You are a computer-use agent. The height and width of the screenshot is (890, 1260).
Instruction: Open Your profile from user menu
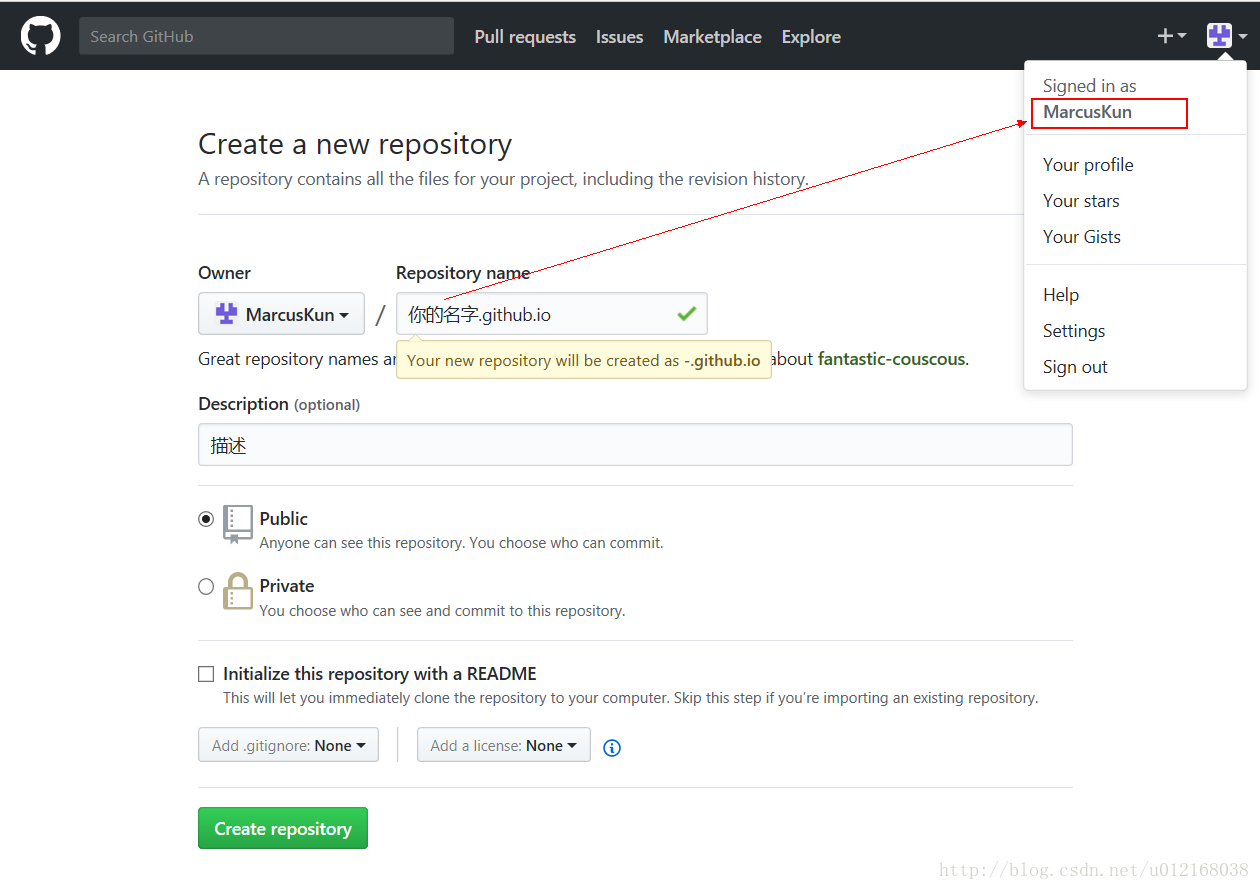point(1088,165)
